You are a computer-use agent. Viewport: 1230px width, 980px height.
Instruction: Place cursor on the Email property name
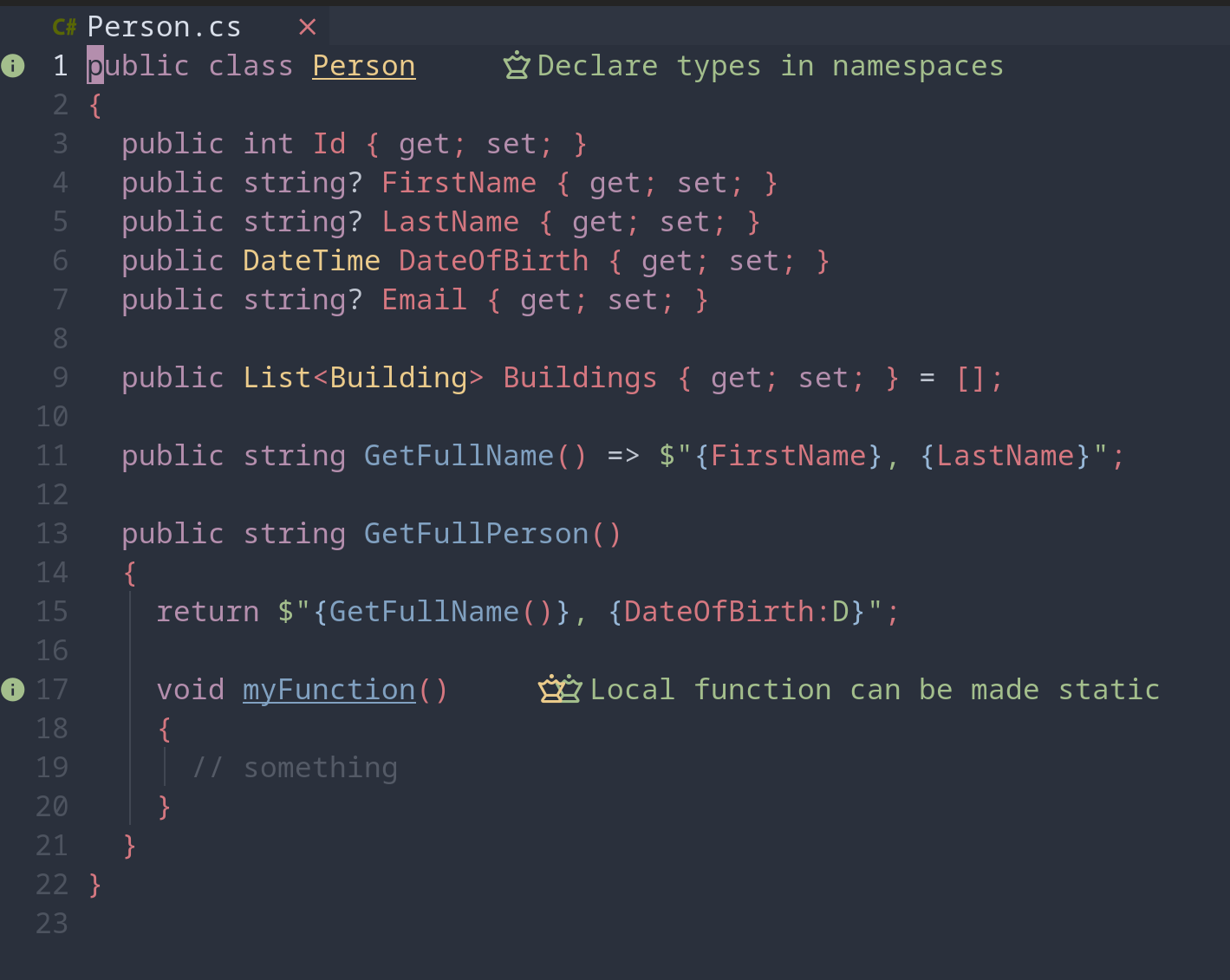[x=424, y=301]
